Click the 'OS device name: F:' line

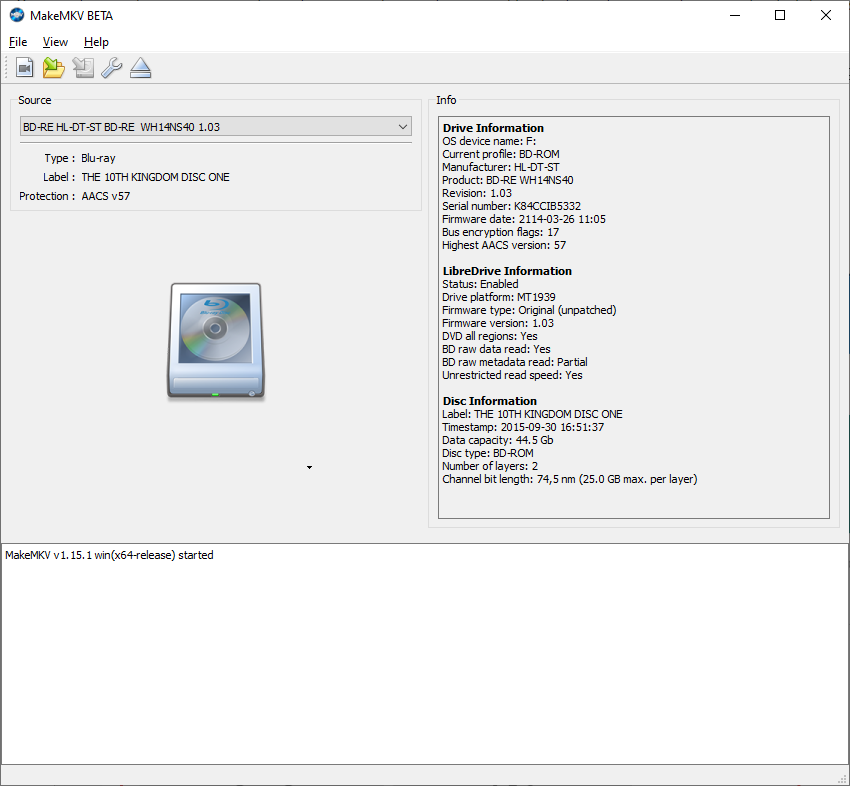click(490, 141)
